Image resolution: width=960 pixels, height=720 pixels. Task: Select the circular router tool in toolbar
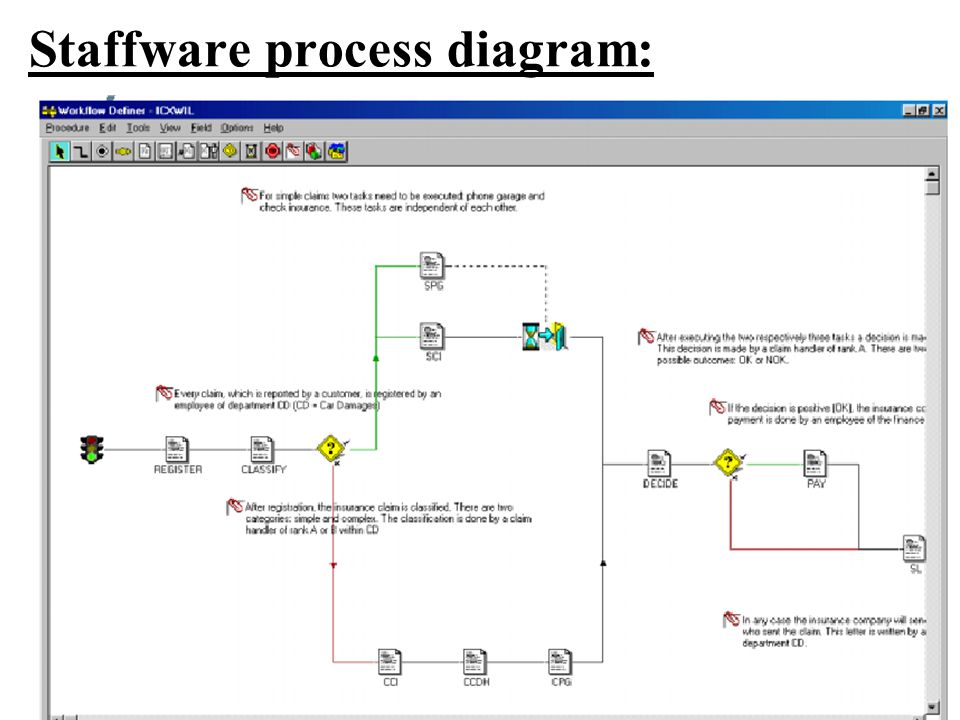coord(102,151)
